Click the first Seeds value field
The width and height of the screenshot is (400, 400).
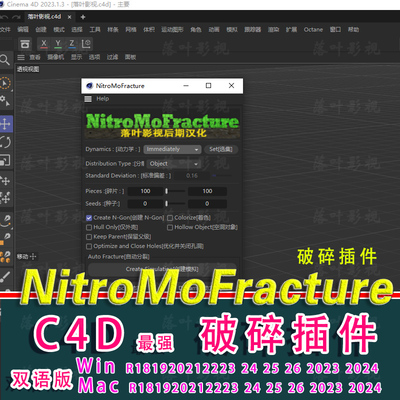tap(145, 204)
